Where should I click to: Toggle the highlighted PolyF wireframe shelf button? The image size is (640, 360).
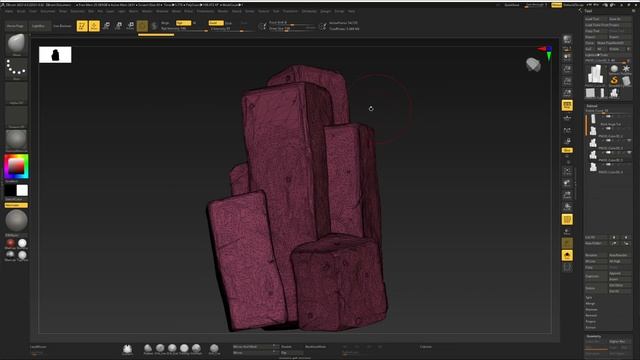click(x=567, y=220)
